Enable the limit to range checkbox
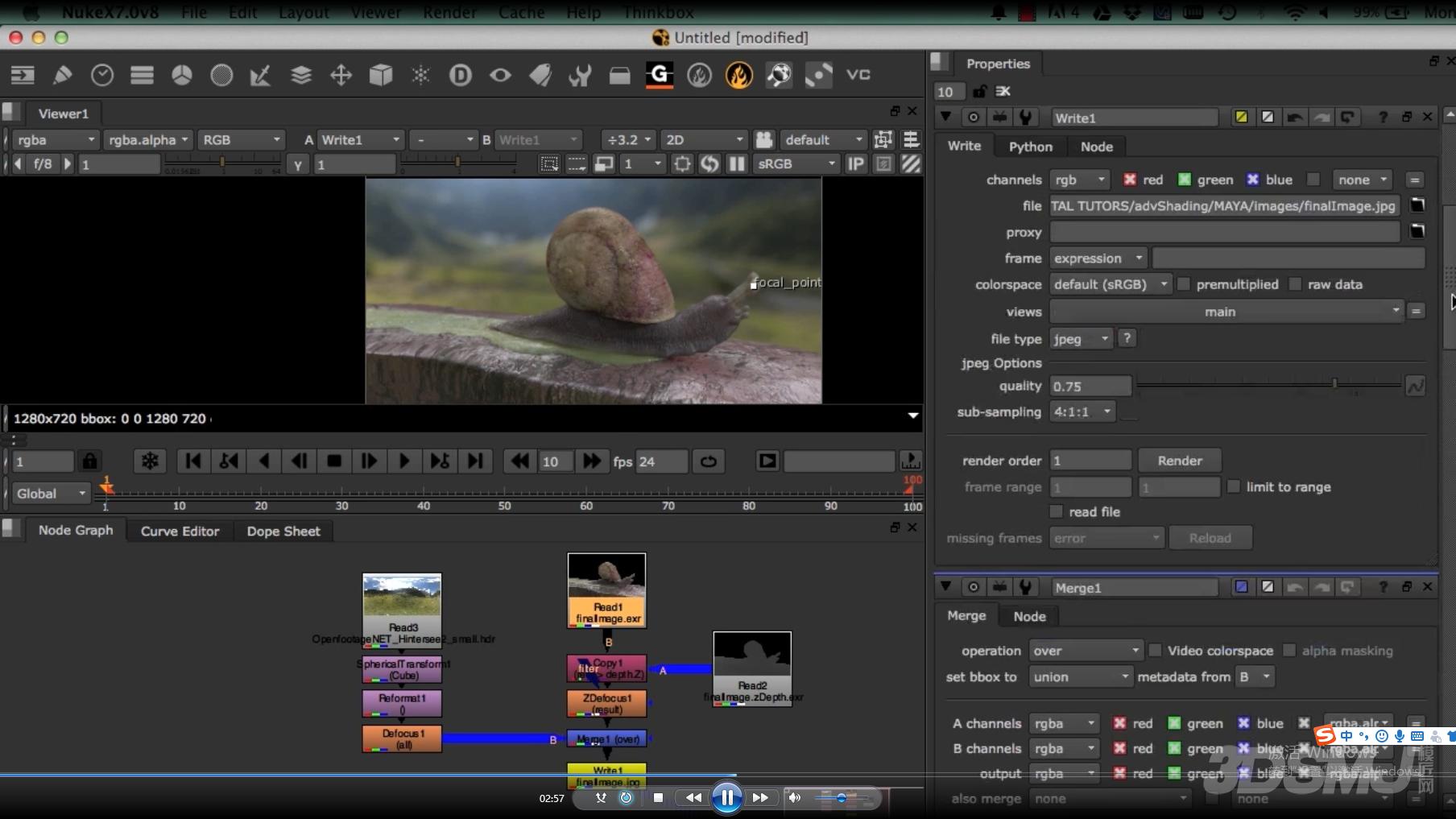 tap(1233, 486)
